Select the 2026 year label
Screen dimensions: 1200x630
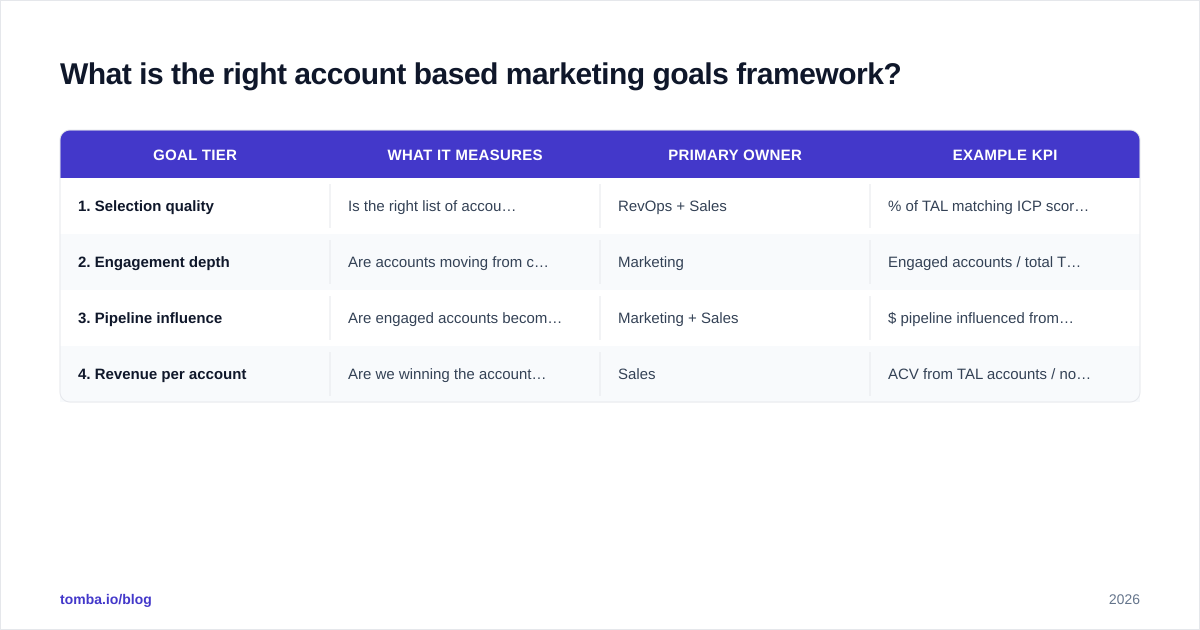(x=1124, y=599)
